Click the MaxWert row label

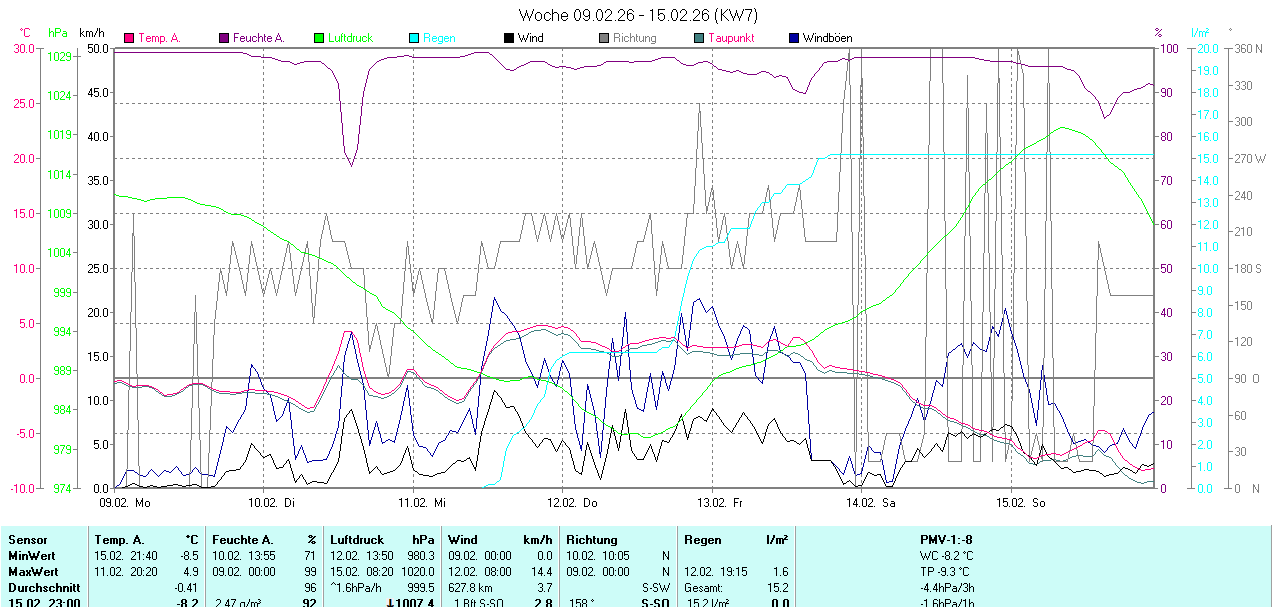click(33, 571)
